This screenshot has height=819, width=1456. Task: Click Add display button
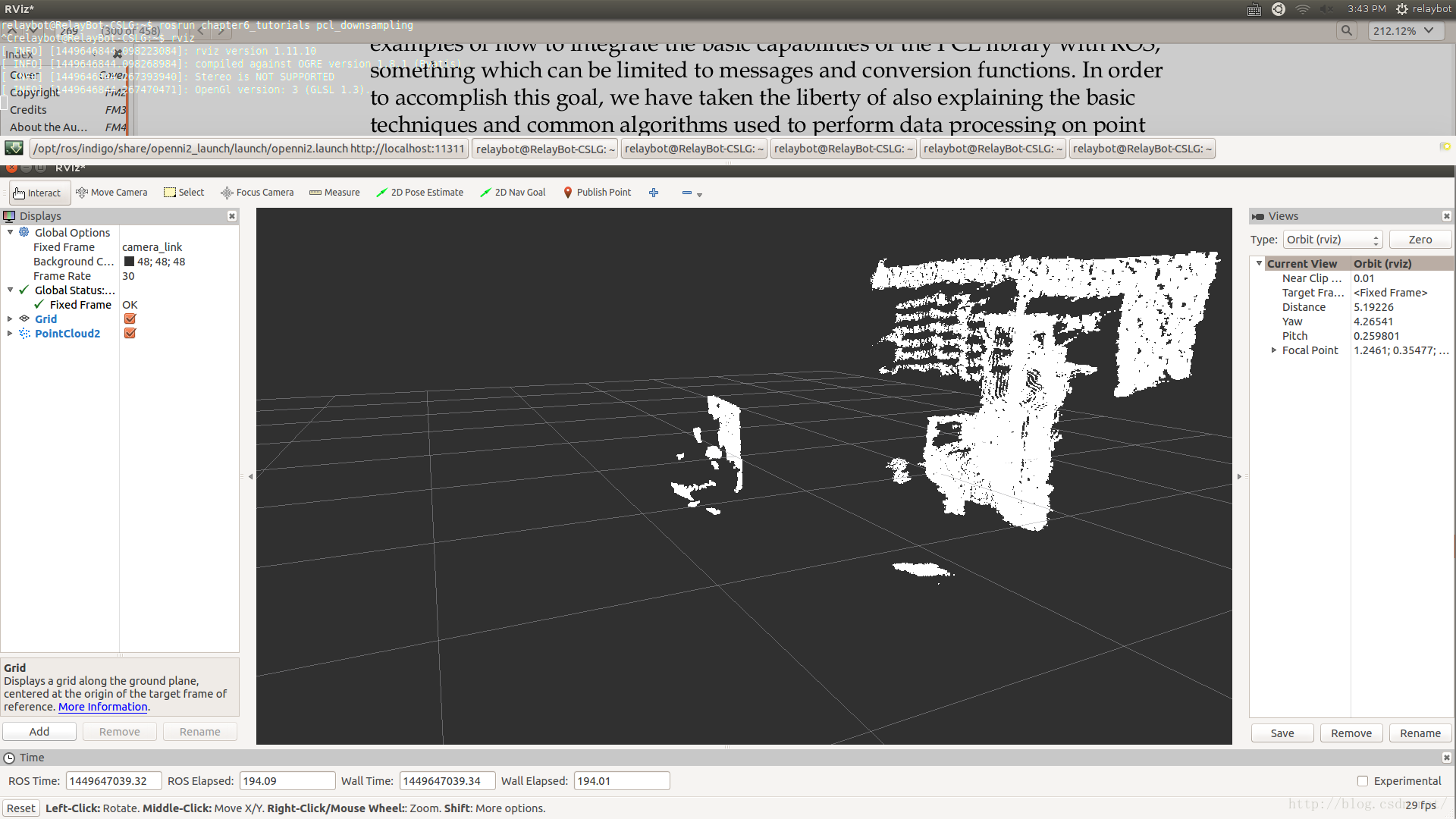point(39,732)
